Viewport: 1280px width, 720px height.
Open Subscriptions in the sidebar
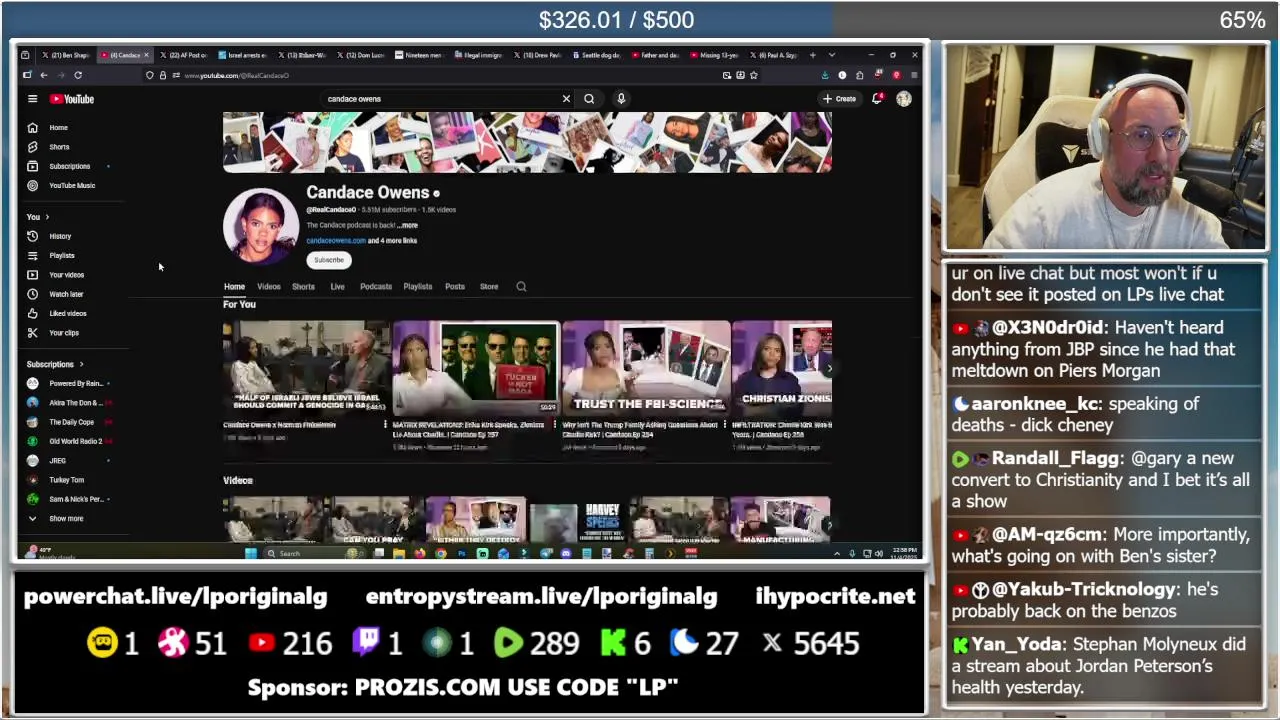click(x=69, y=166)
